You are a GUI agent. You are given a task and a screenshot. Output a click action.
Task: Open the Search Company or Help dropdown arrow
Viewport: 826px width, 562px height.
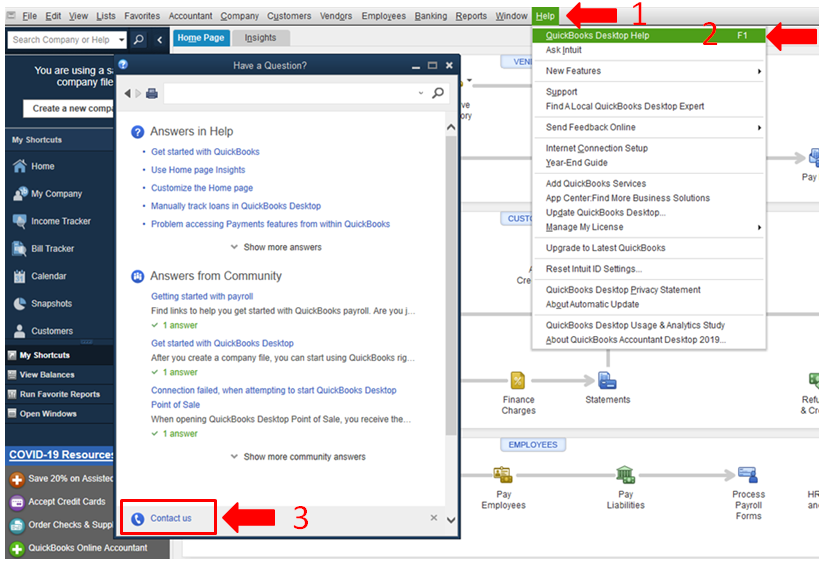click(x=122, y=40)
